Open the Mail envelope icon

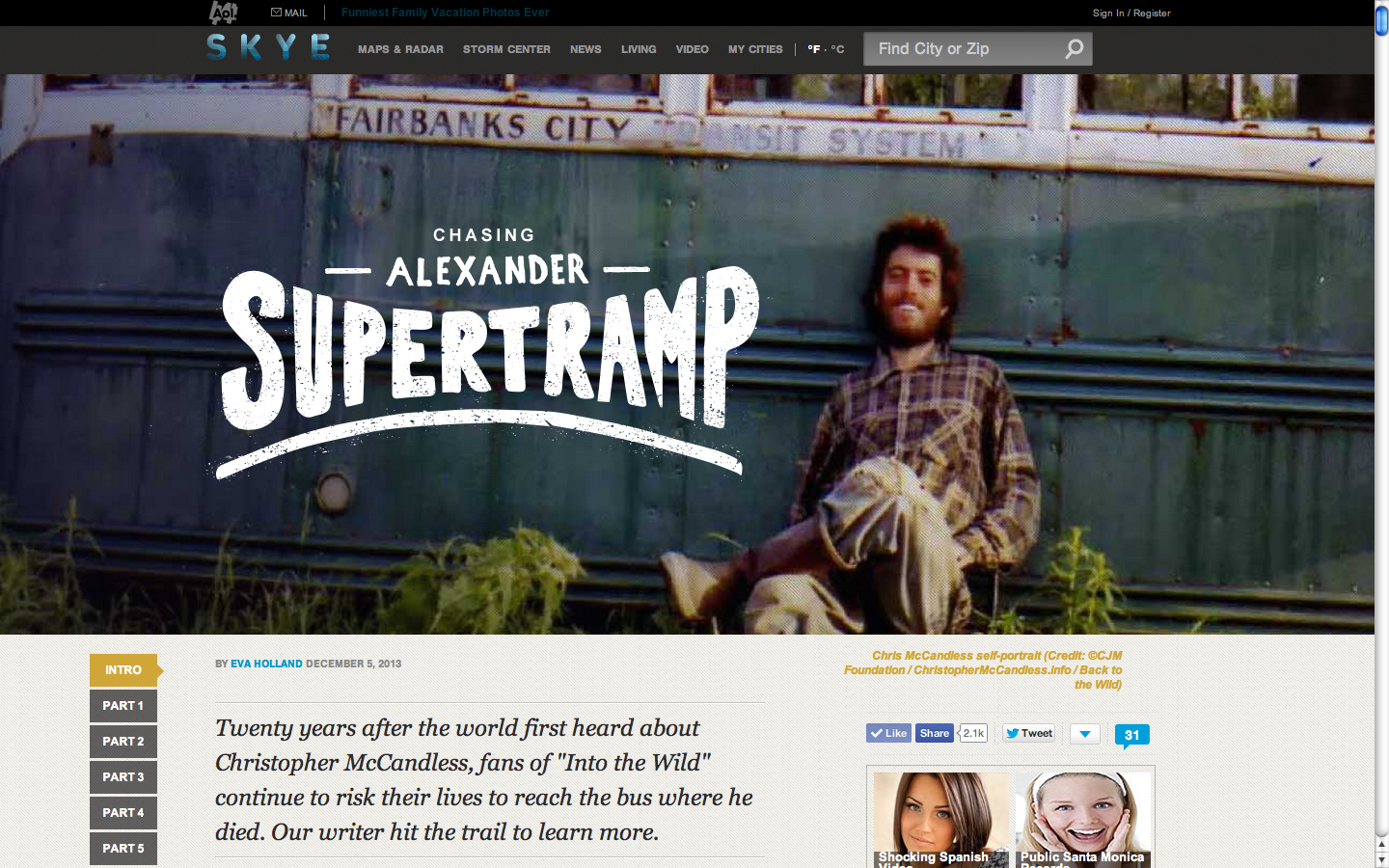276,13
